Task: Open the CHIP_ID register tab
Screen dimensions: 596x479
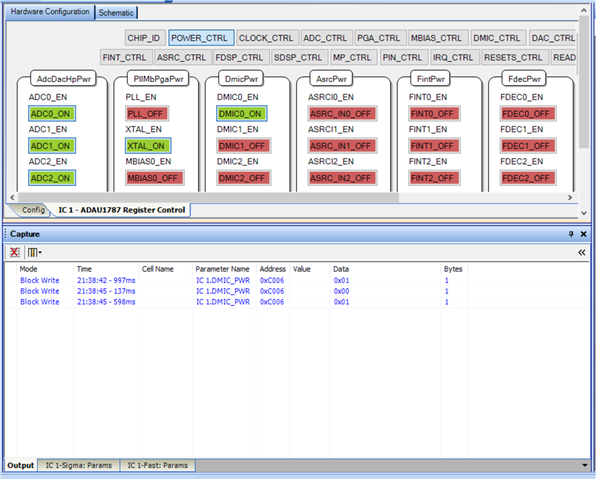Action: 145,38
